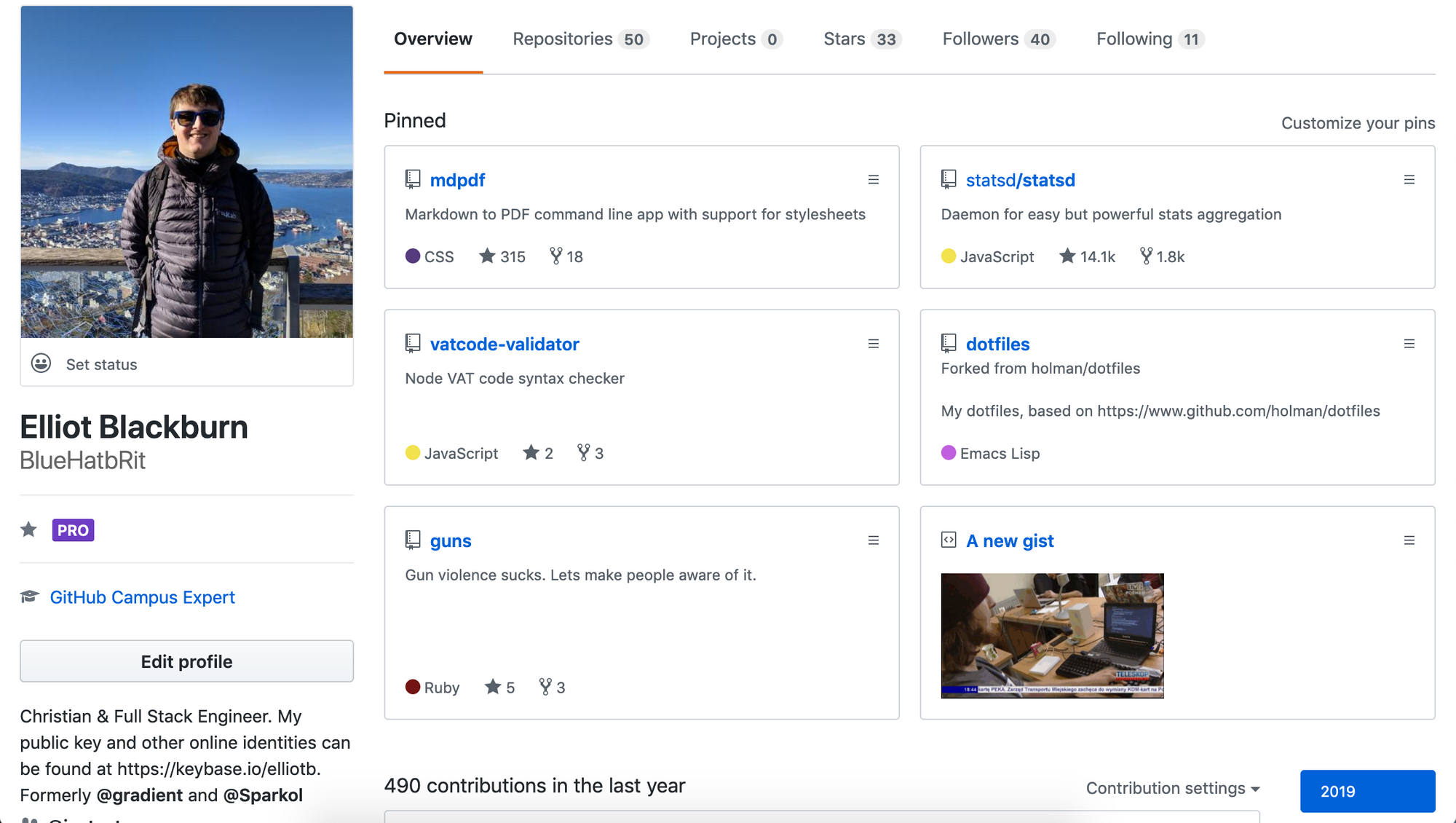1456x823 pixels.
Task: Click the graduation cap Campus Expert icon
Action: pyautogui.click(x=29, y=596)
